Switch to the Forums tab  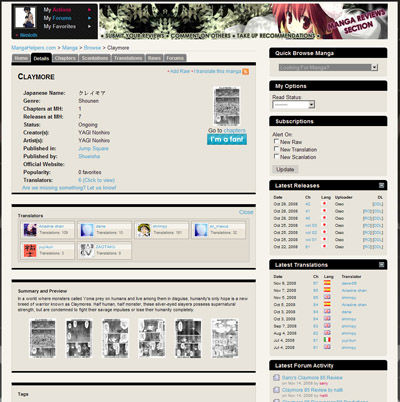(x=175, y=58)
